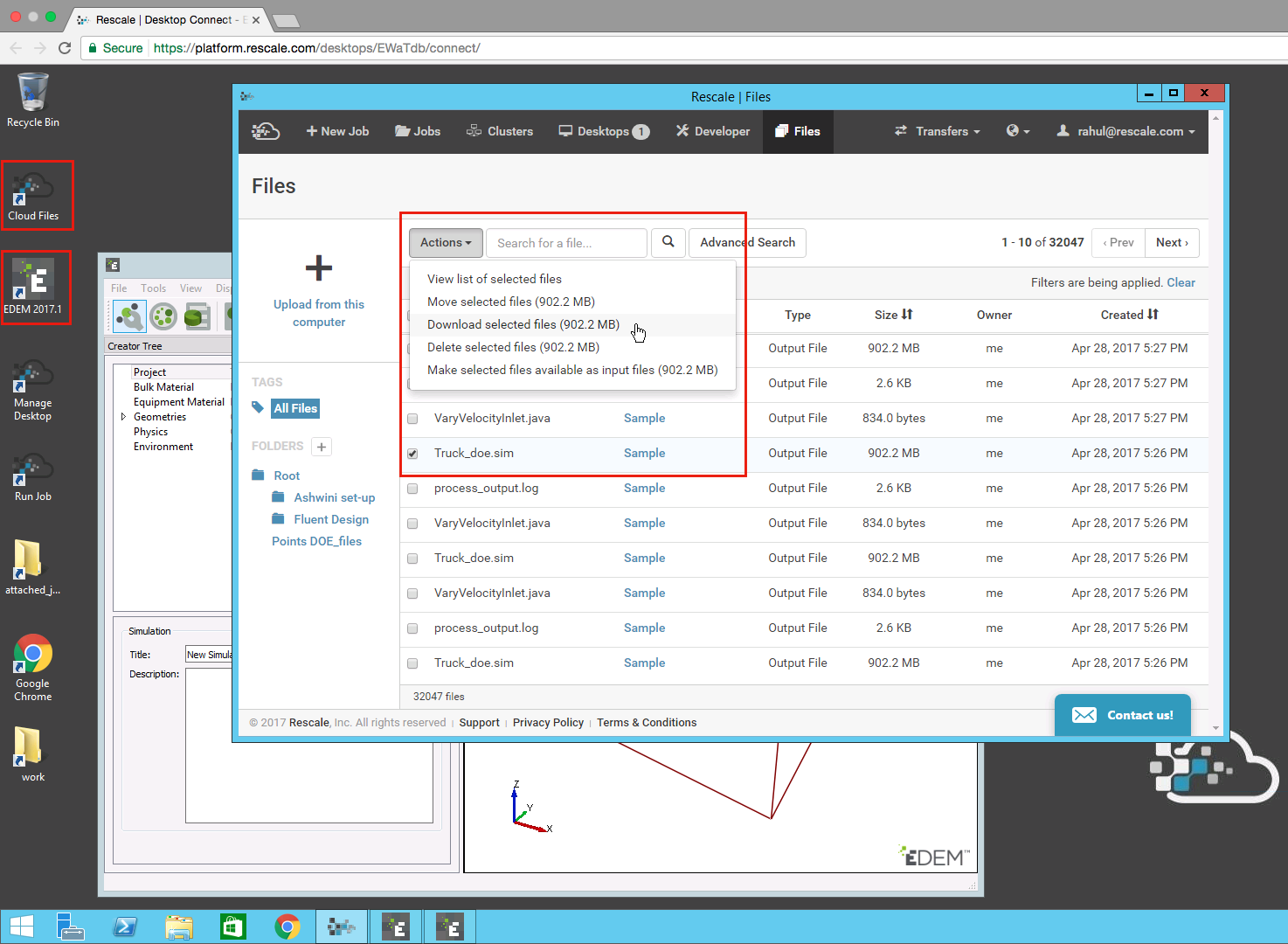Select the work folder on desktop
Image resolution: width=1288 pixels, height=944 pixels.
point(33,753)
